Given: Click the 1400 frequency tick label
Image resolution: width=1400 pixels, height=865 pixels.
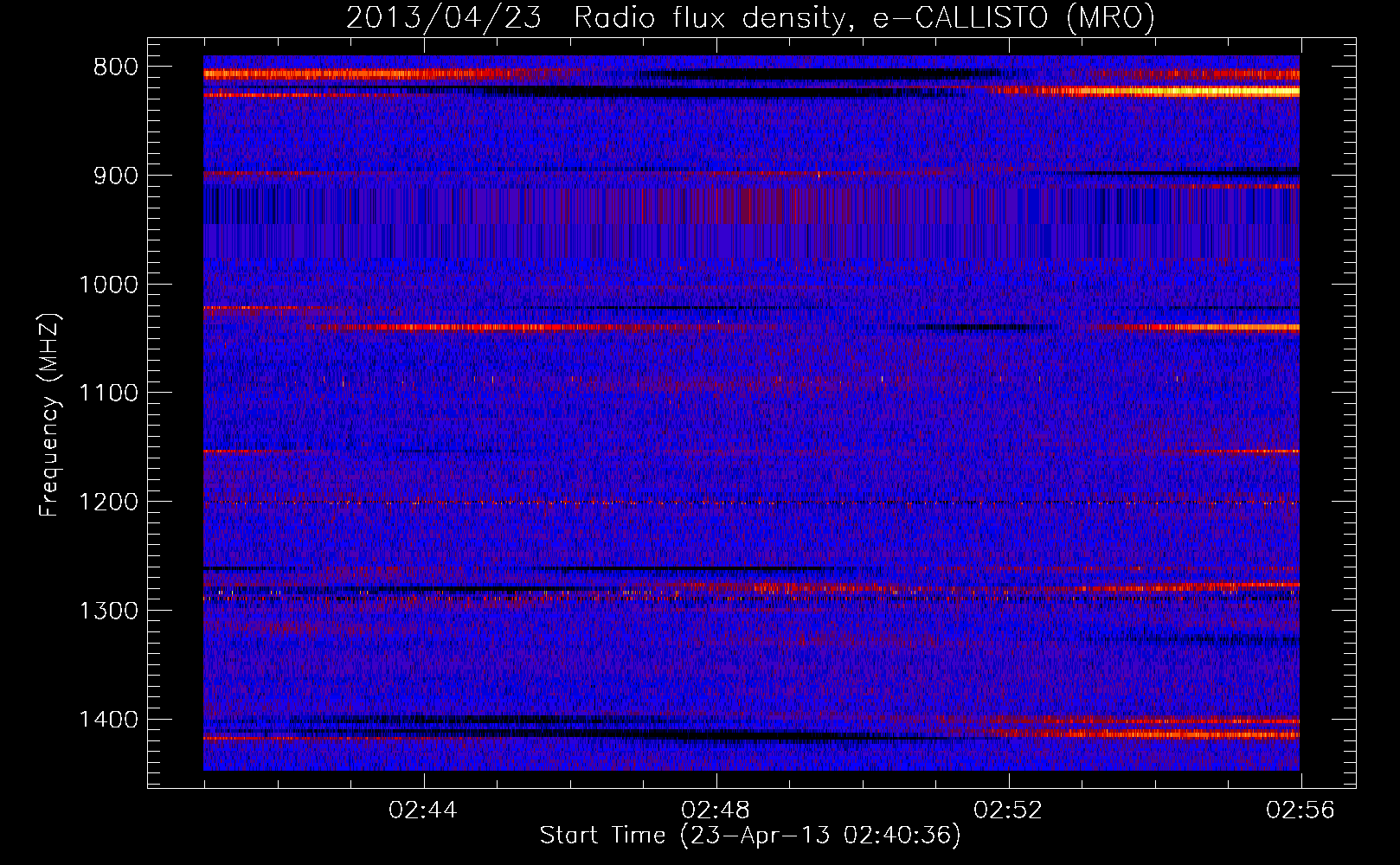Looking at the screenshot, I should click(108, 720).
